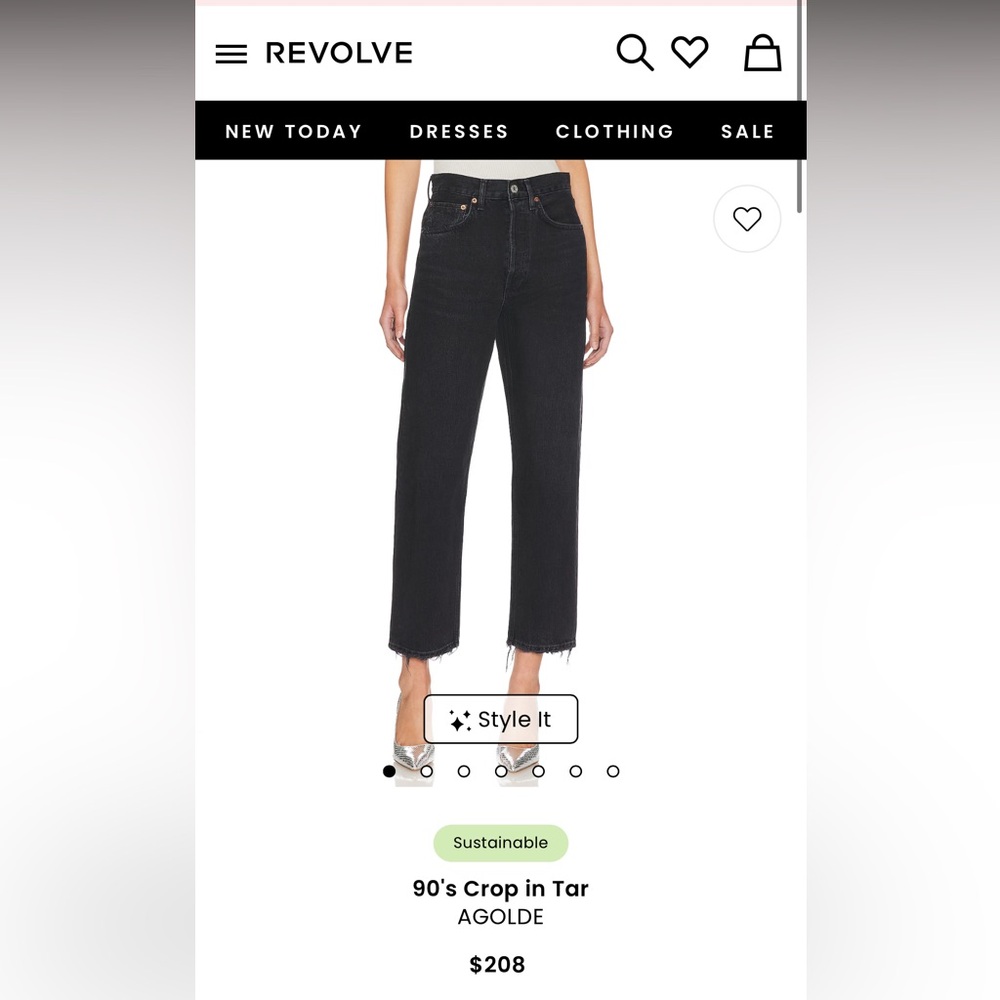Screen dimensions: 1000x1000
Task: Open the shopping bag icon
Action: 762,52
